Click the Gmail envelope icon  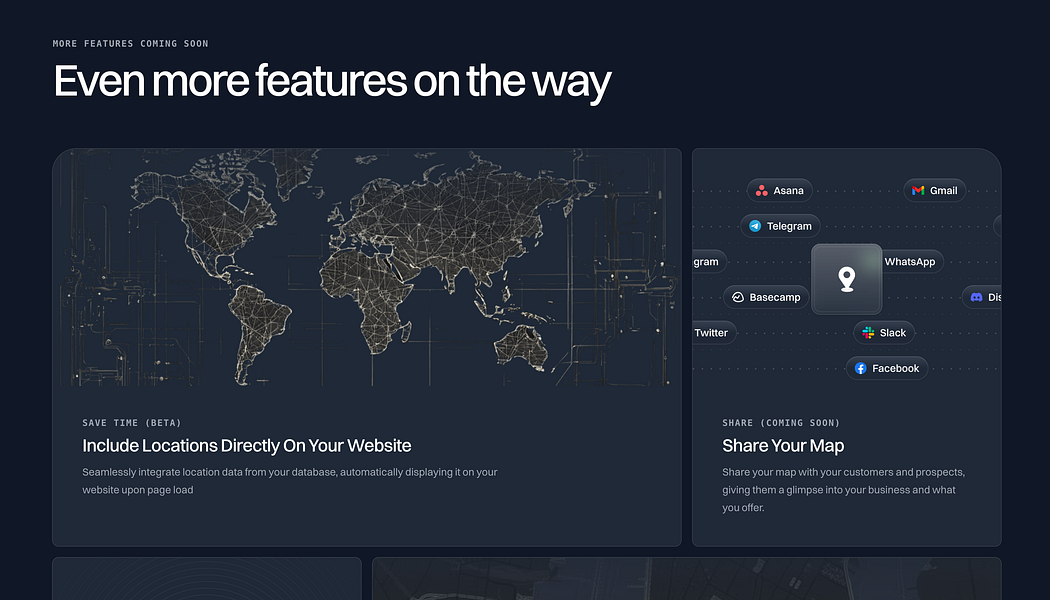pos(918,191)
